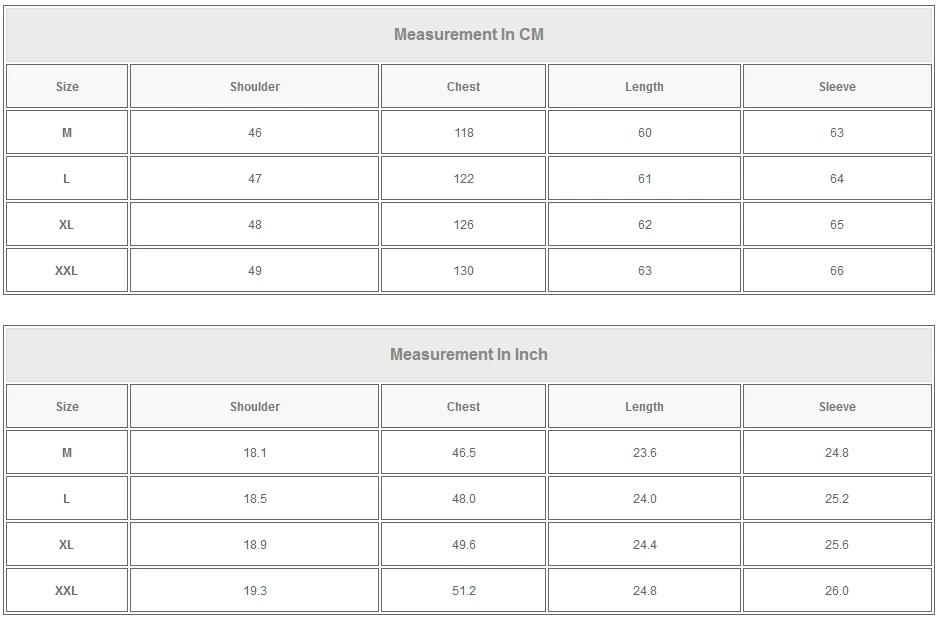This screenshot has height=619, width=939.
Task: Select size XL row label in CM table
Action: (67, 225)
